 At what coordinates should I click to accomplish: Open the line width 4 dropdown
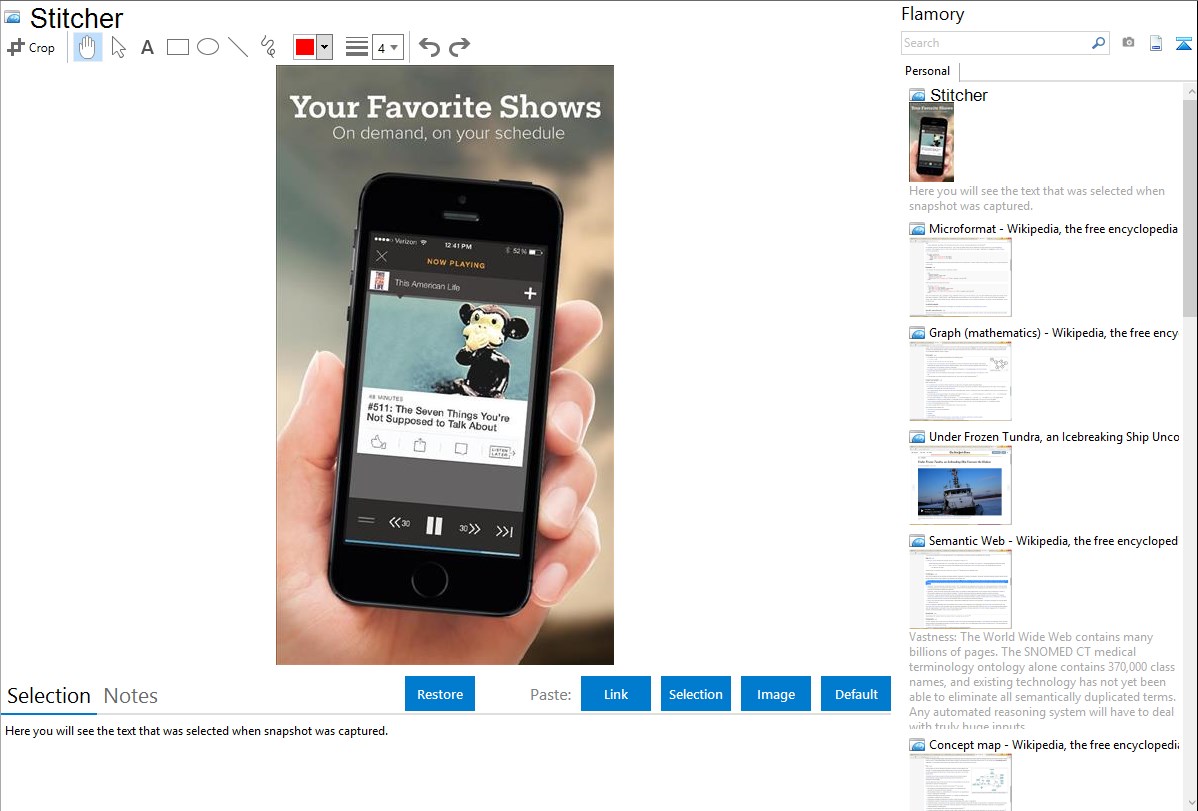pyautogui.click(x=387, y=47)
